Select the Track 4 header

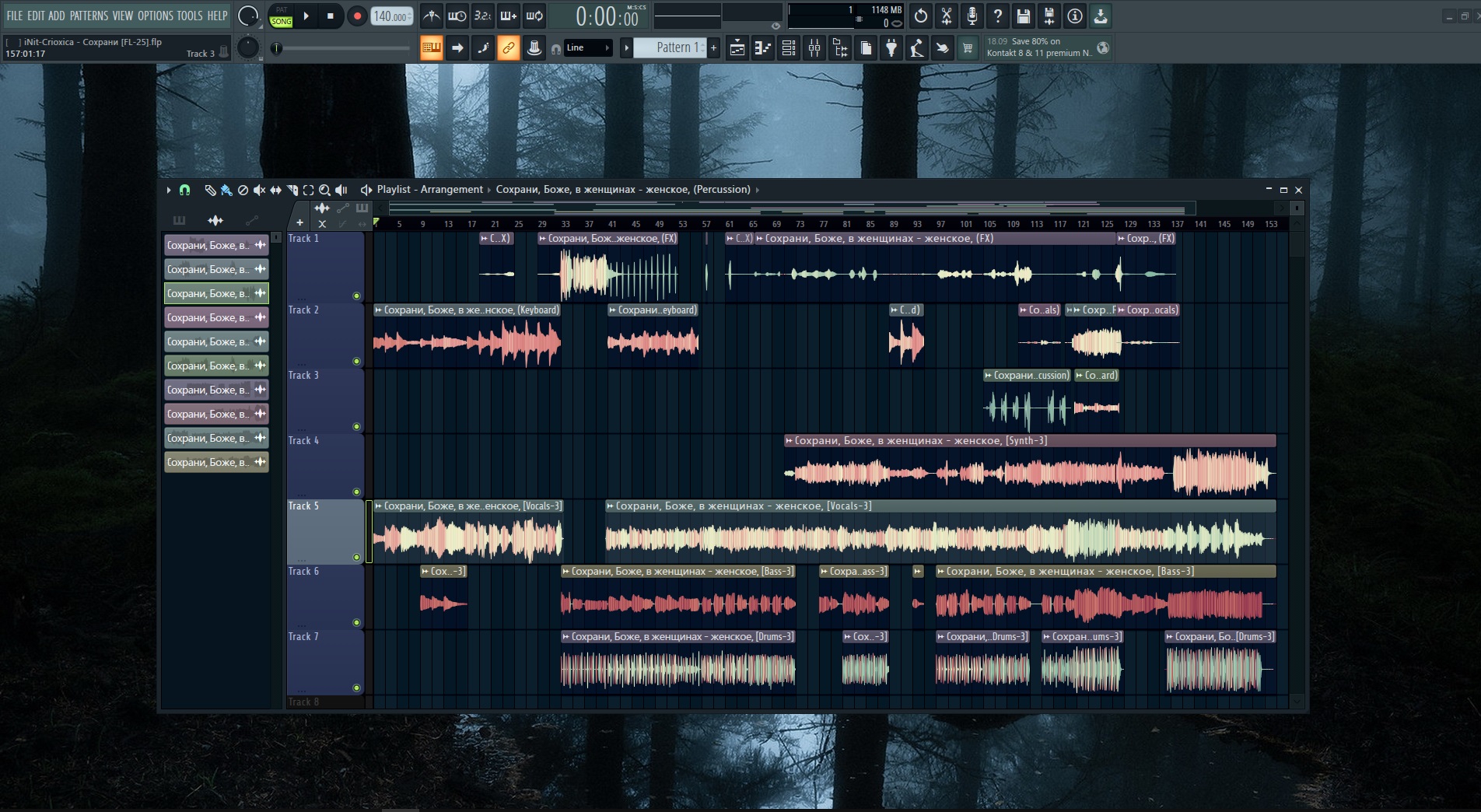coord(325,466)
